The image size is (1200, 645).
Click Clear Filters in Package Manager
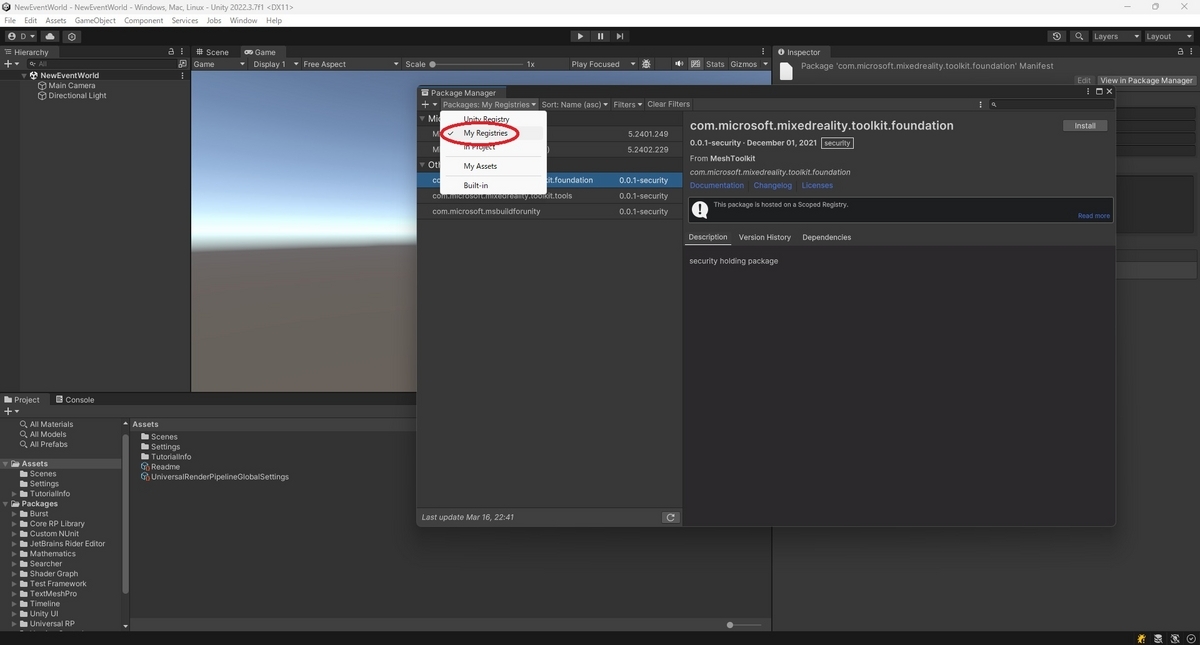(668, 104)
